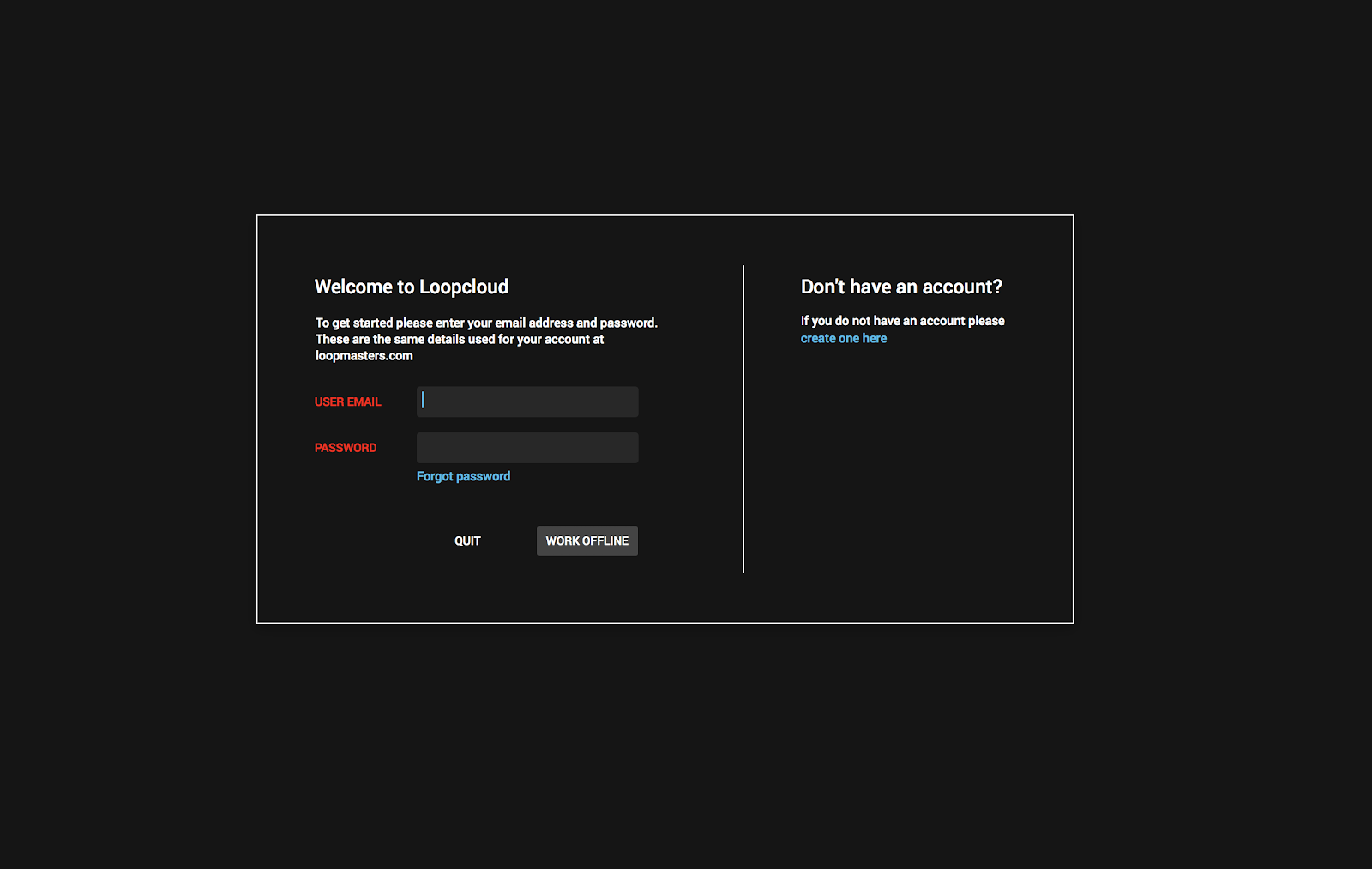Quit the Loopcloud login dialog
This screenshot has height=869, width=1372.
tap(467, 540)
